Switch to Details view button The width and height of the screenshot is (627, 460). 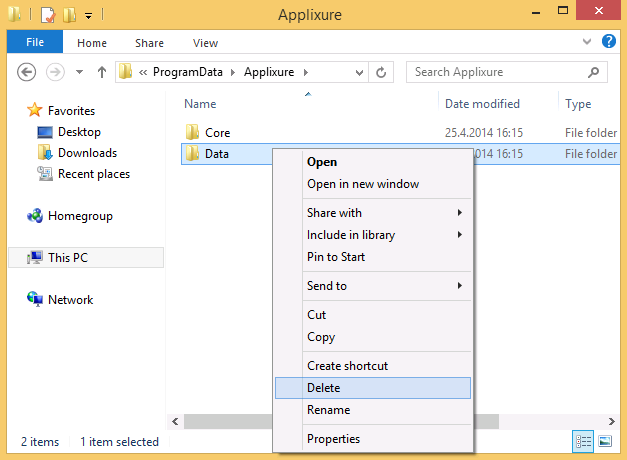click(583, 442)
